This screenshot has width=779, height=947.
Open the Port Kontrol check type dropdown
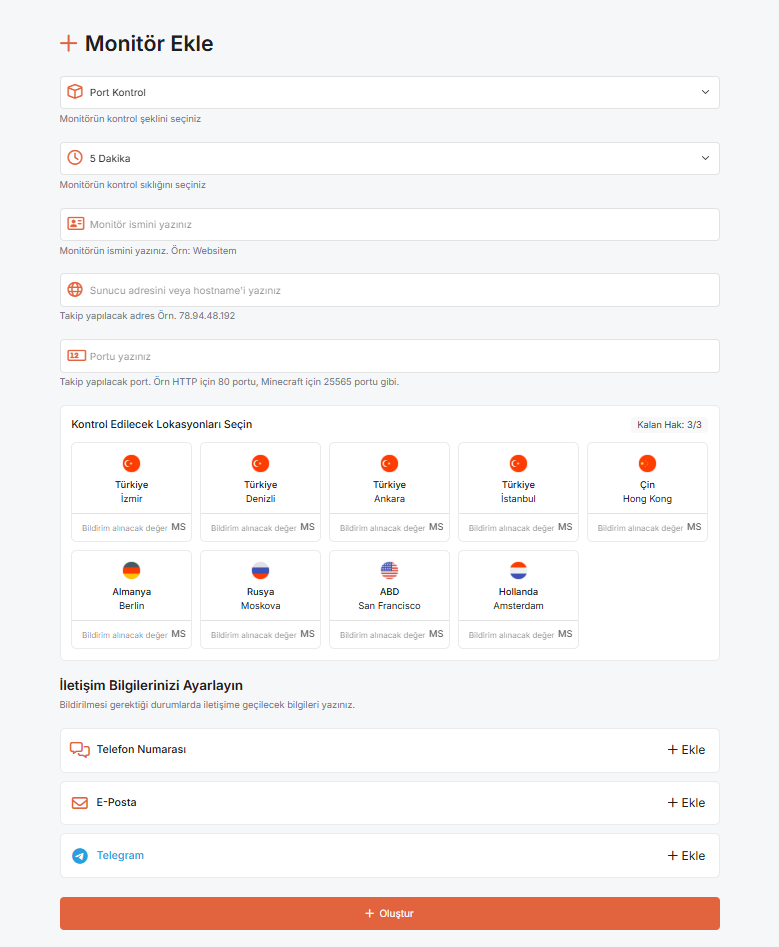(390, 92)
